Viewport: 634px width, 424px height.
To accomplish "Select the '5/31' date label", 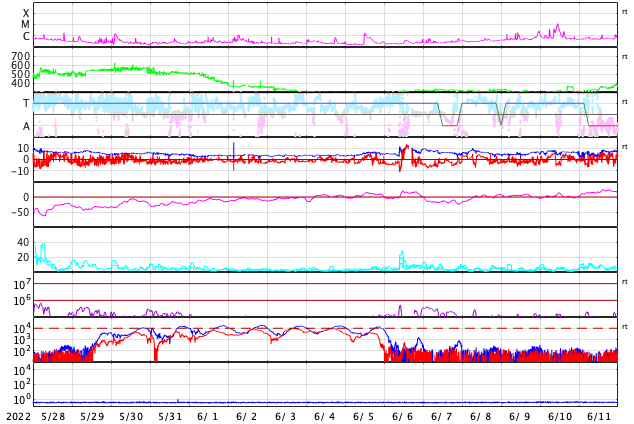I will [170, 416].
